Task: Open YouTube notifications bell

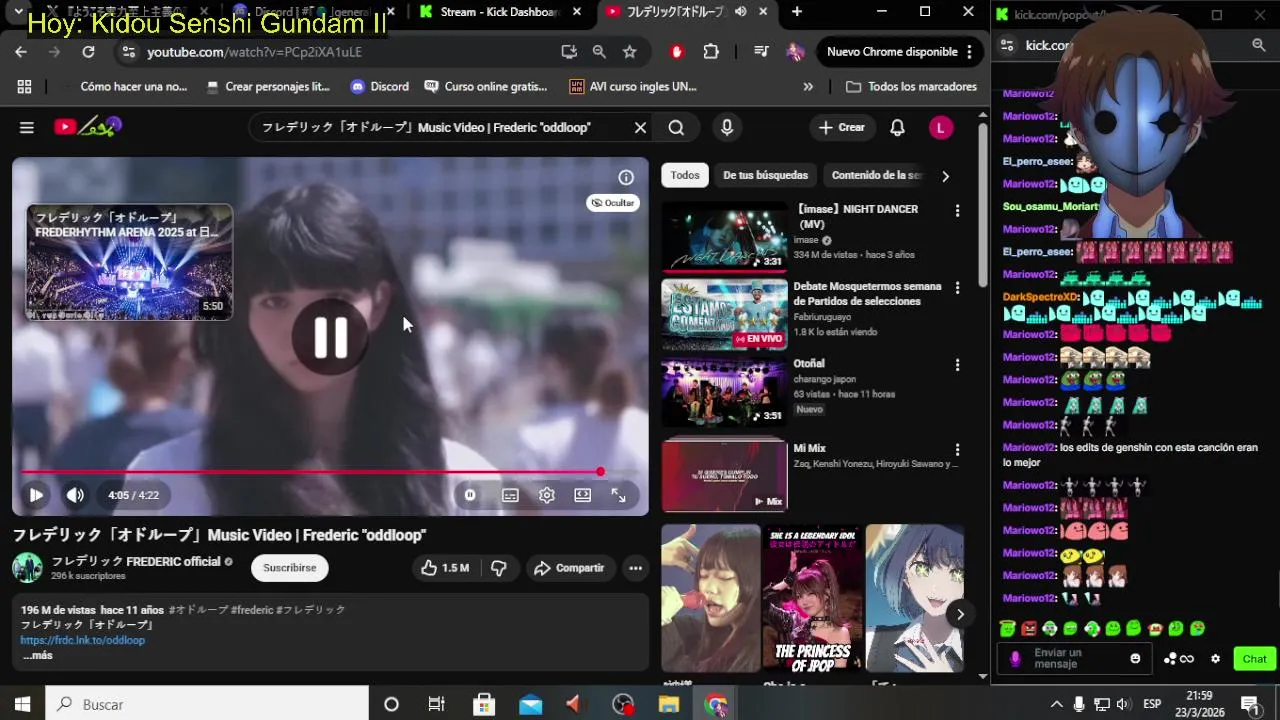Action: click(x=897, y=127)
